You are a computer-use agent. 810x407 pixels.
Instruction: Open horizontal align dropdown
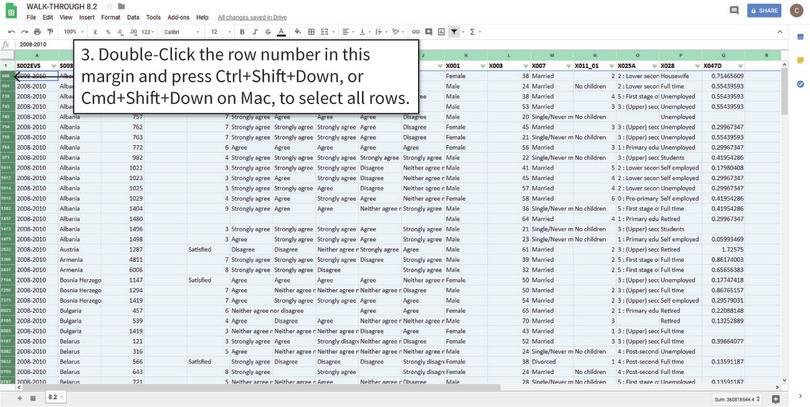(348, 32)
